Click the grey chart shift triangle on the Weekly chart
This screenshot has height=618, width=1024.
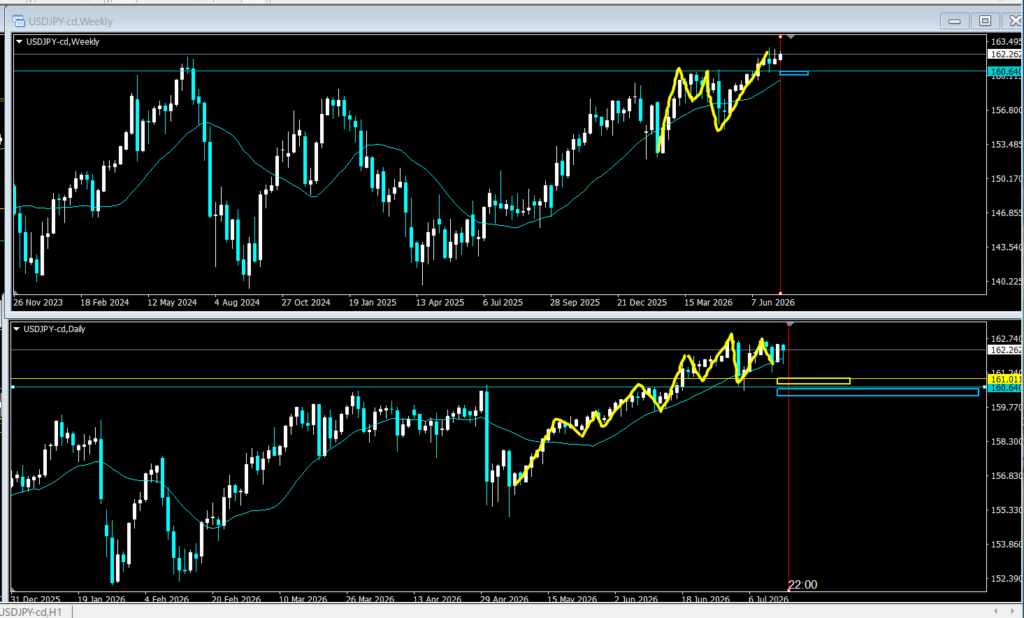click(791, 37)
